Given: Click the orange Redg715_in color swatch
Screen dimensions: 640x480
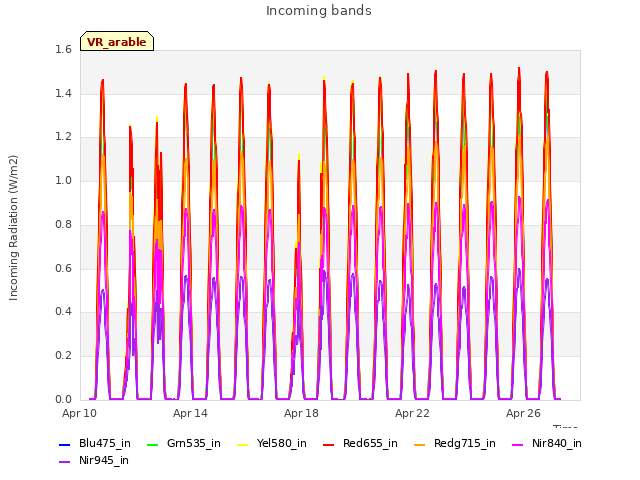Looking at the screenshot, I should click(420, 444).
